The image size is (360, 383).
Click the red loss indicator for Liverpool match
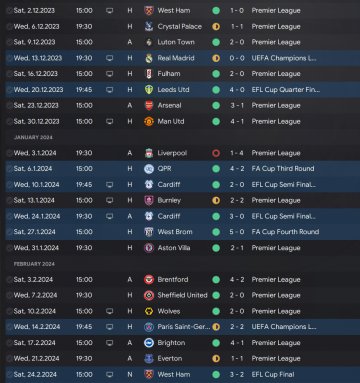pos(216,153)
